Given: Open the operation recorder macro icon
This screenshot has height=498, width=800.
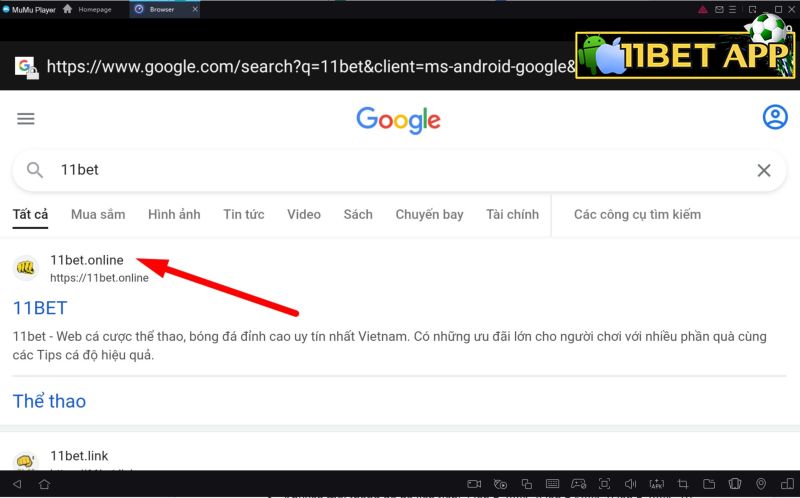Looking at the screenshot, I should pyautogui.click(x=501, y=484).
